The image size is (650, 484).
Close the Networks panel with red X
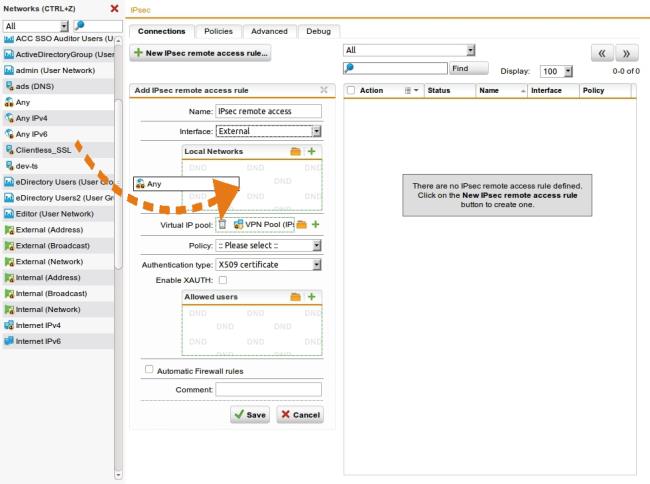click(x=114, y=8)
